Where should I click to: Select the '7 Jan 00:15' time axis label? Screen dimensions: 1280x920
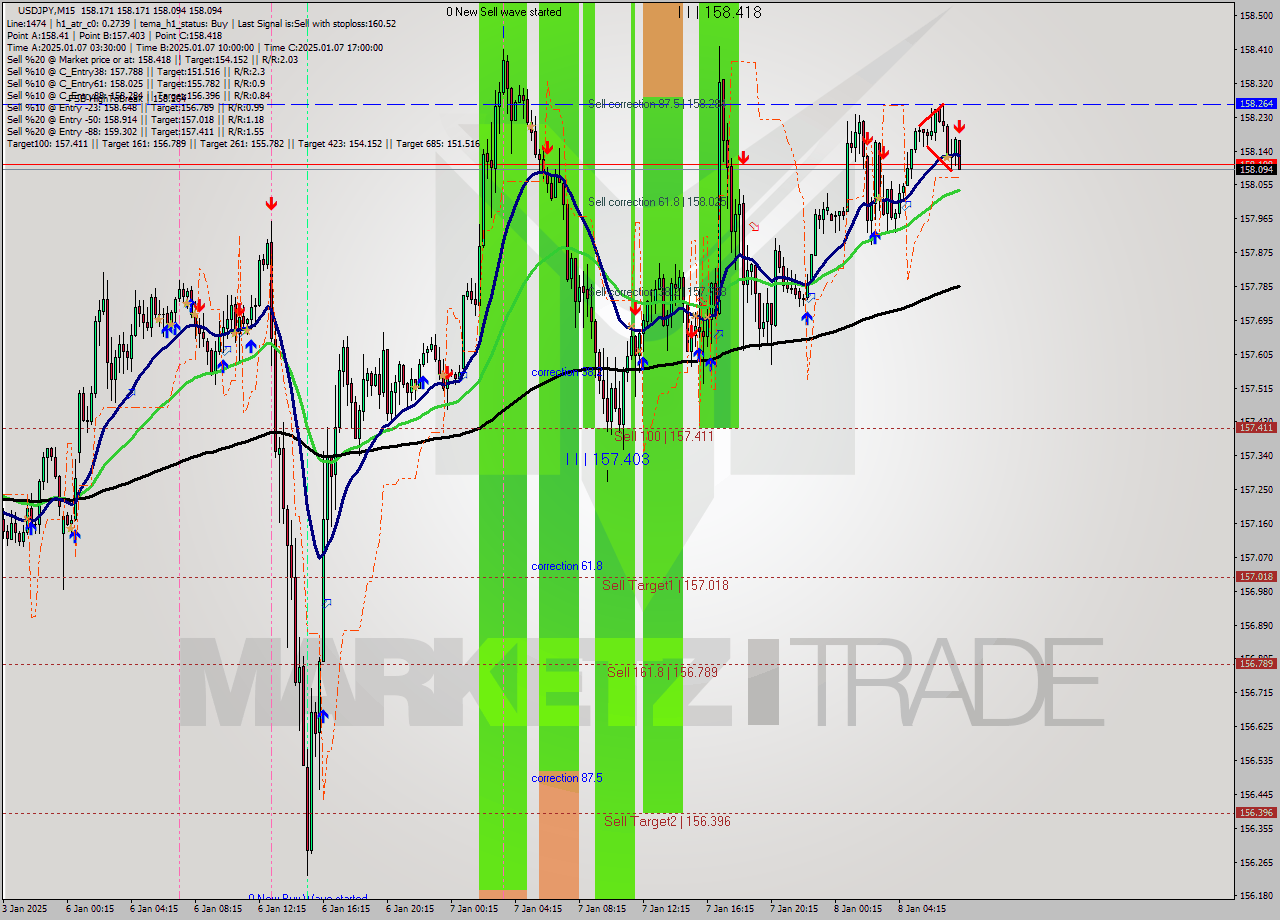click(474, 909)
